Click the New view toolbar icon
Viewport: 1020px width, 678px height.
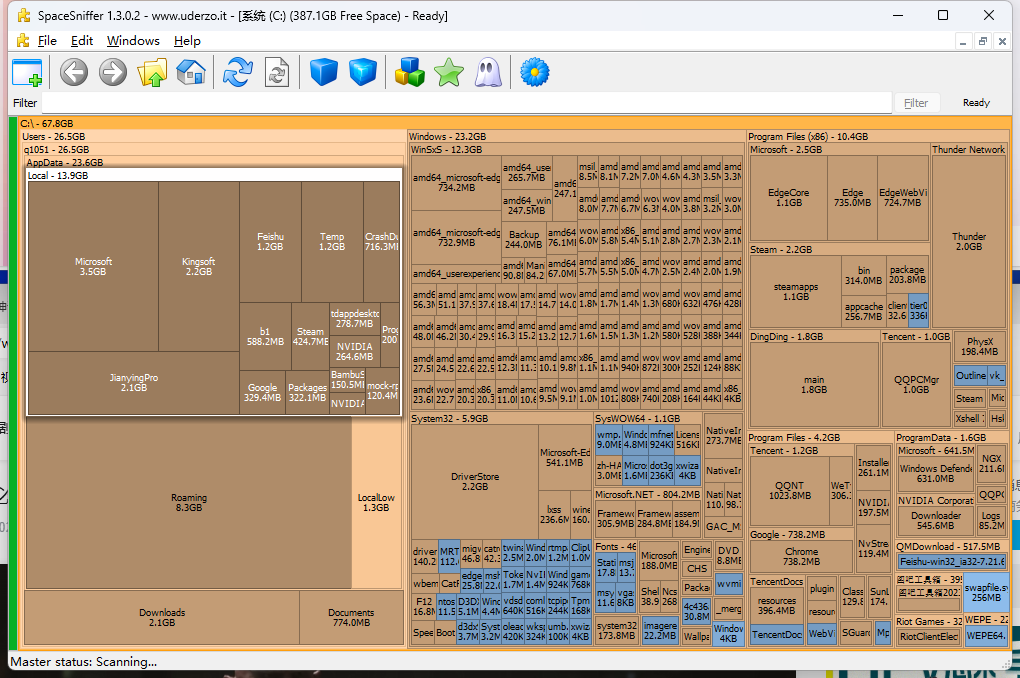[27, 72]
